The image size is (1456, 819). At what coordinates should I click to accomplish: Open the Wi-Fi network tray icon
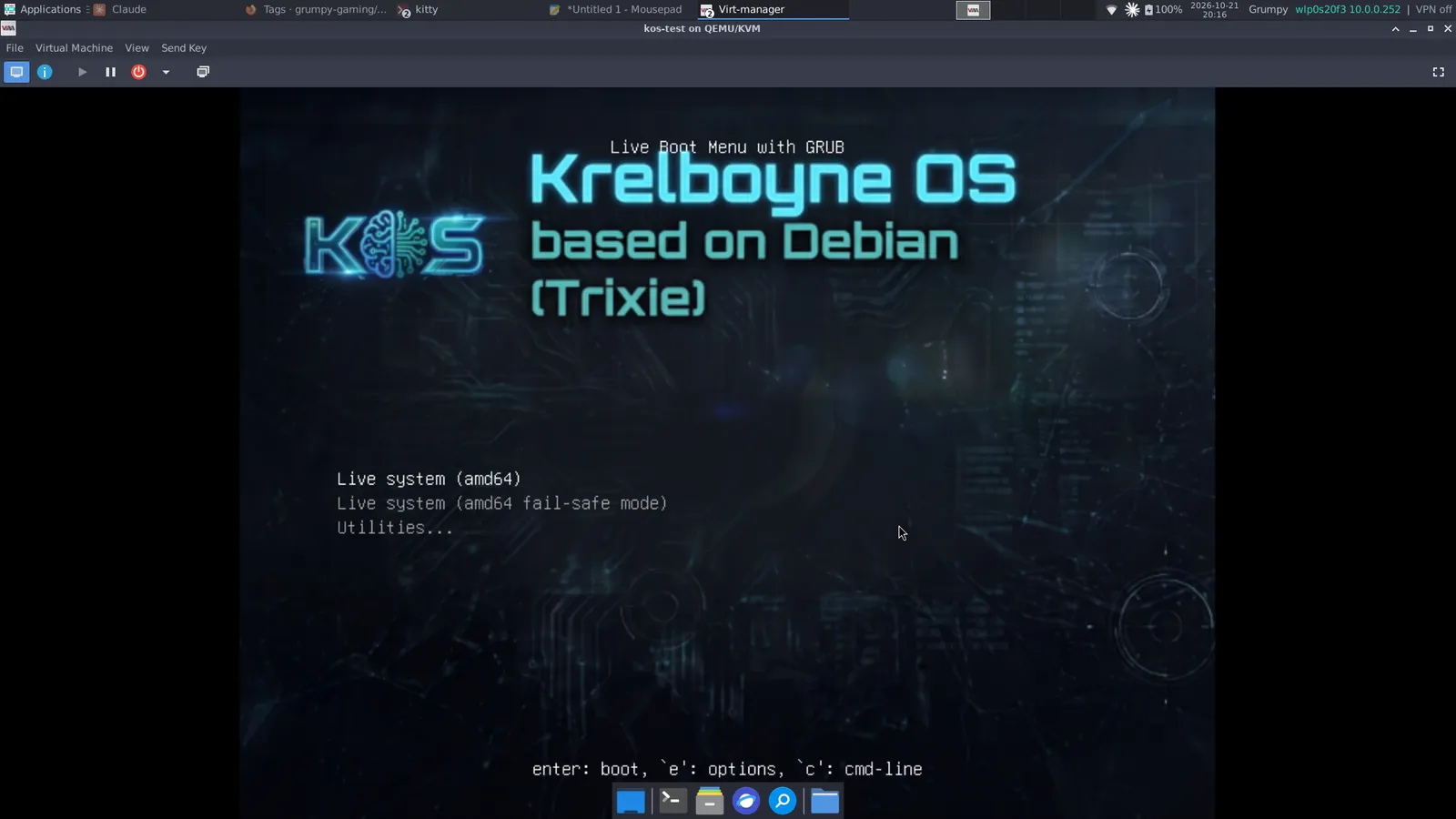(1111, 10)
